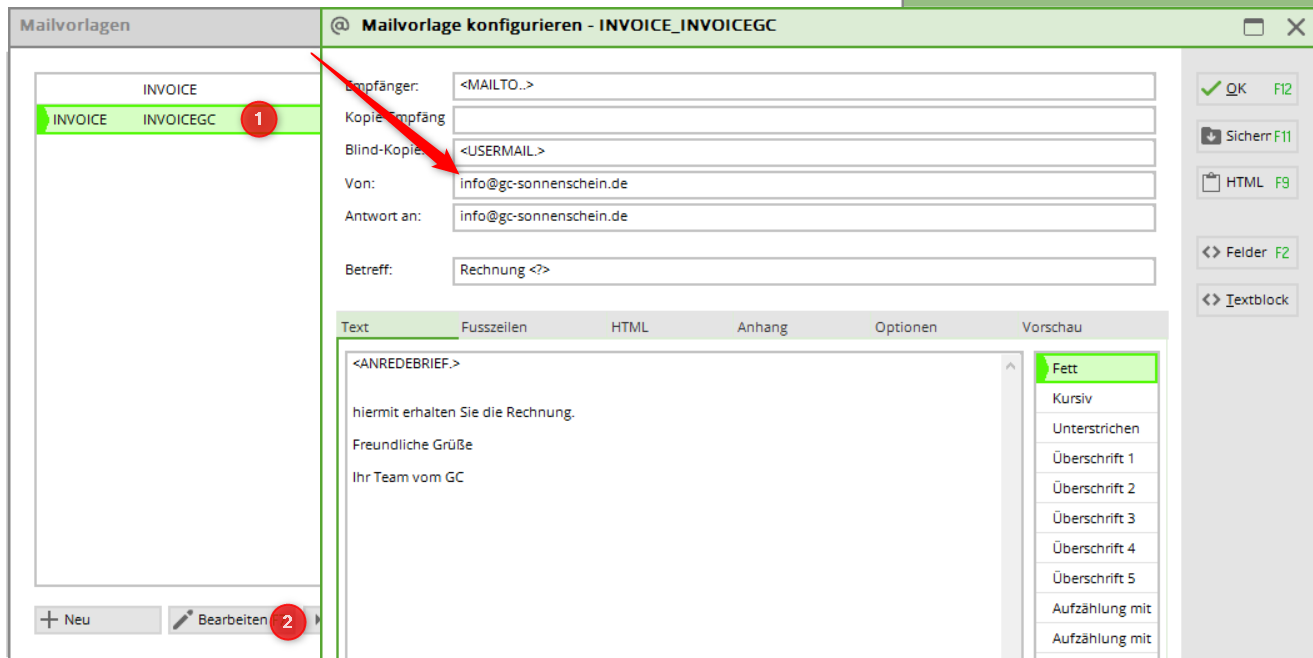
Task: Select the INVOICE INVOICEGC template row
Action: [x=178, y=120]
